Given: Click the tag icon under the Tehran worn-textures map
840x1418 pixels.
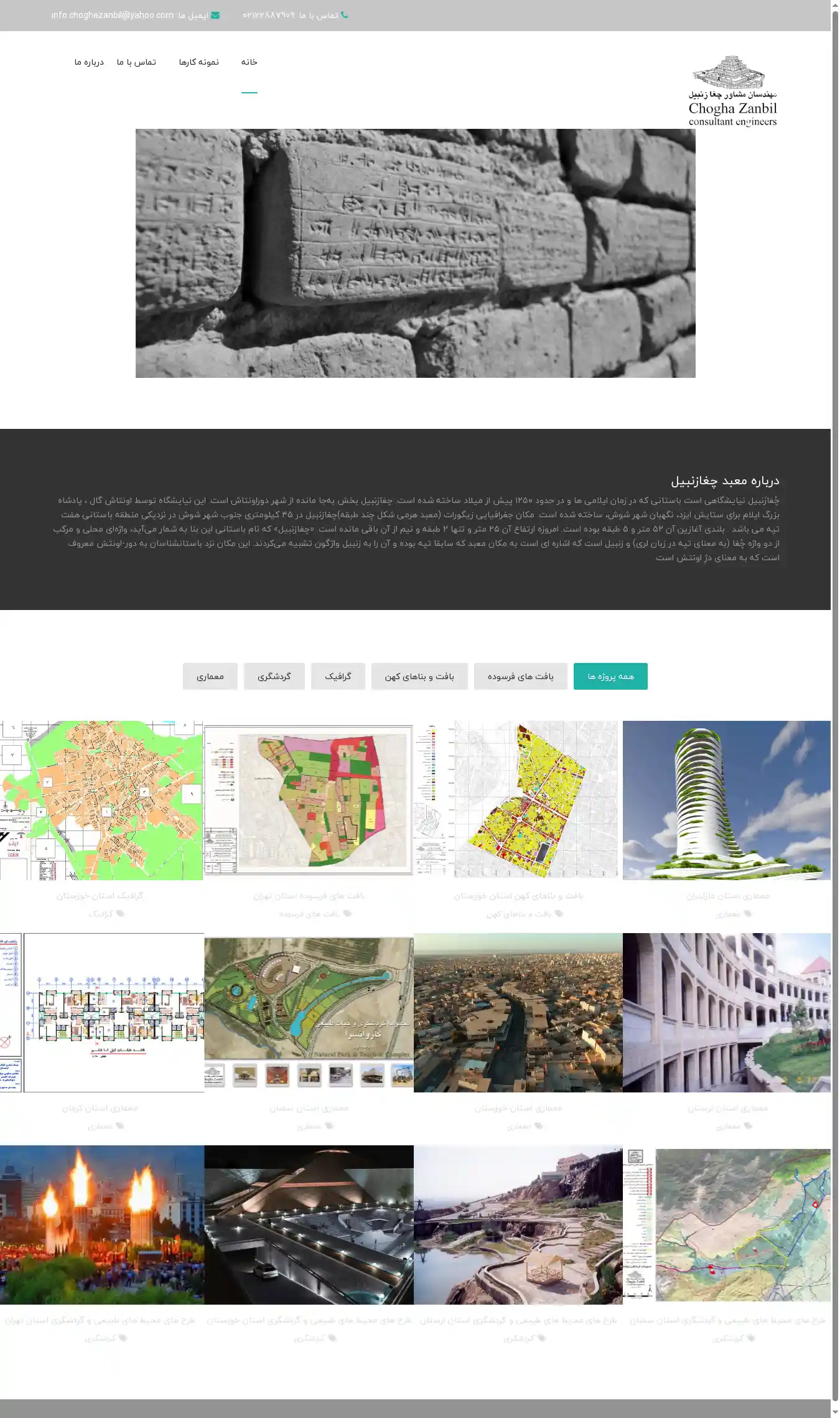Looking at the screenshot, I should 347,914.
